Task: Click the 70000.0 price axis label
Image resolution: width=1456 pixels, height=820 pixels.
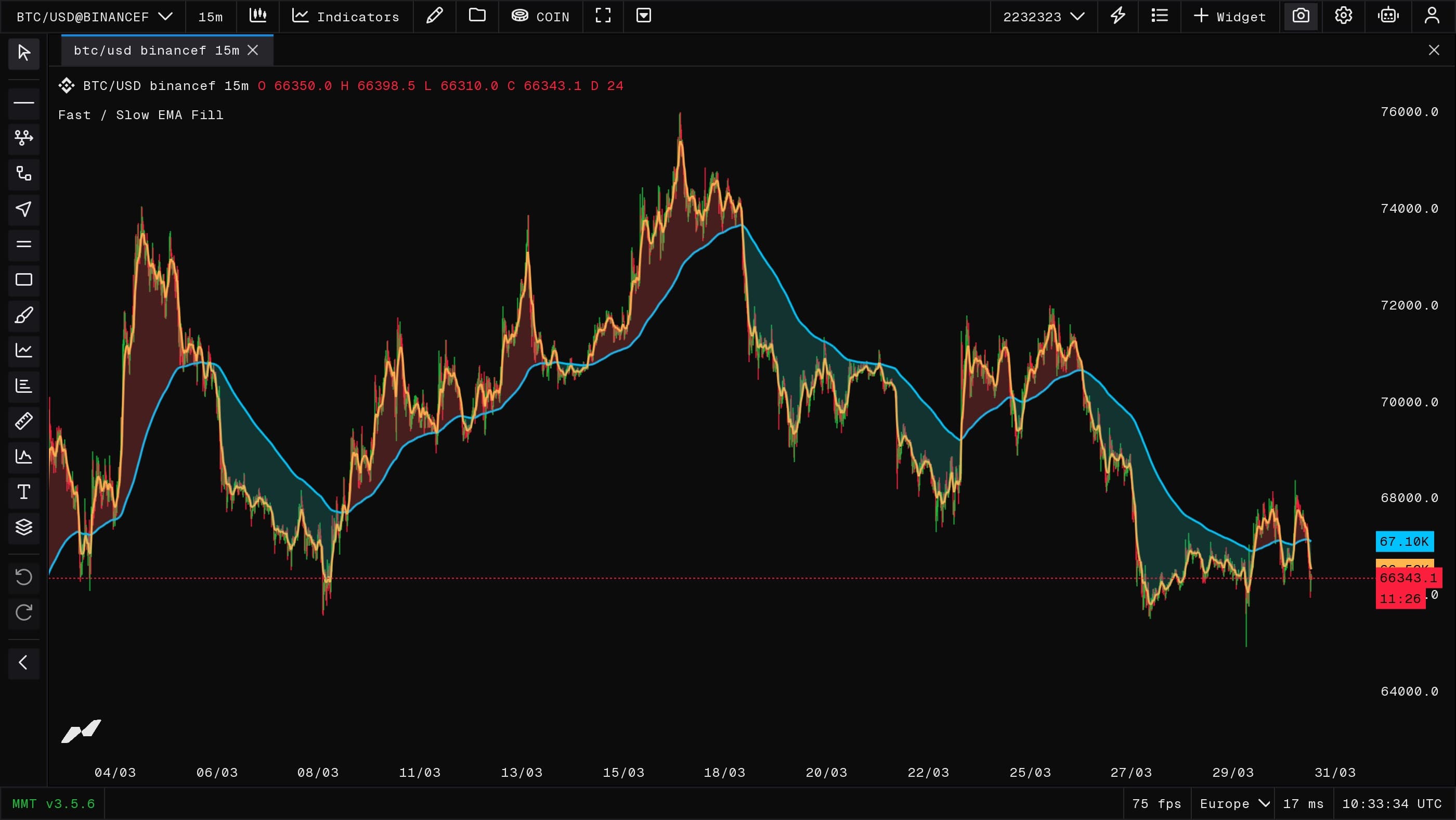Action: [x=1410, y=402]
